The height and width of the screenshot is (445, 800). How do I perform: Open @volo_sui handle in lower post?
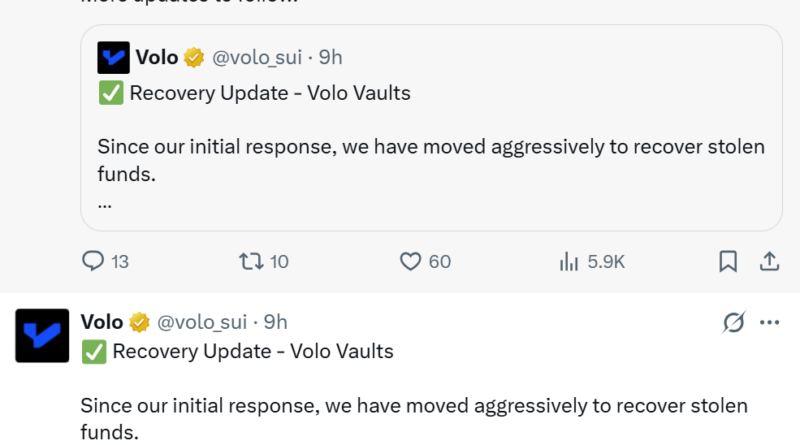pyautogui.click(x=203, y=322)
